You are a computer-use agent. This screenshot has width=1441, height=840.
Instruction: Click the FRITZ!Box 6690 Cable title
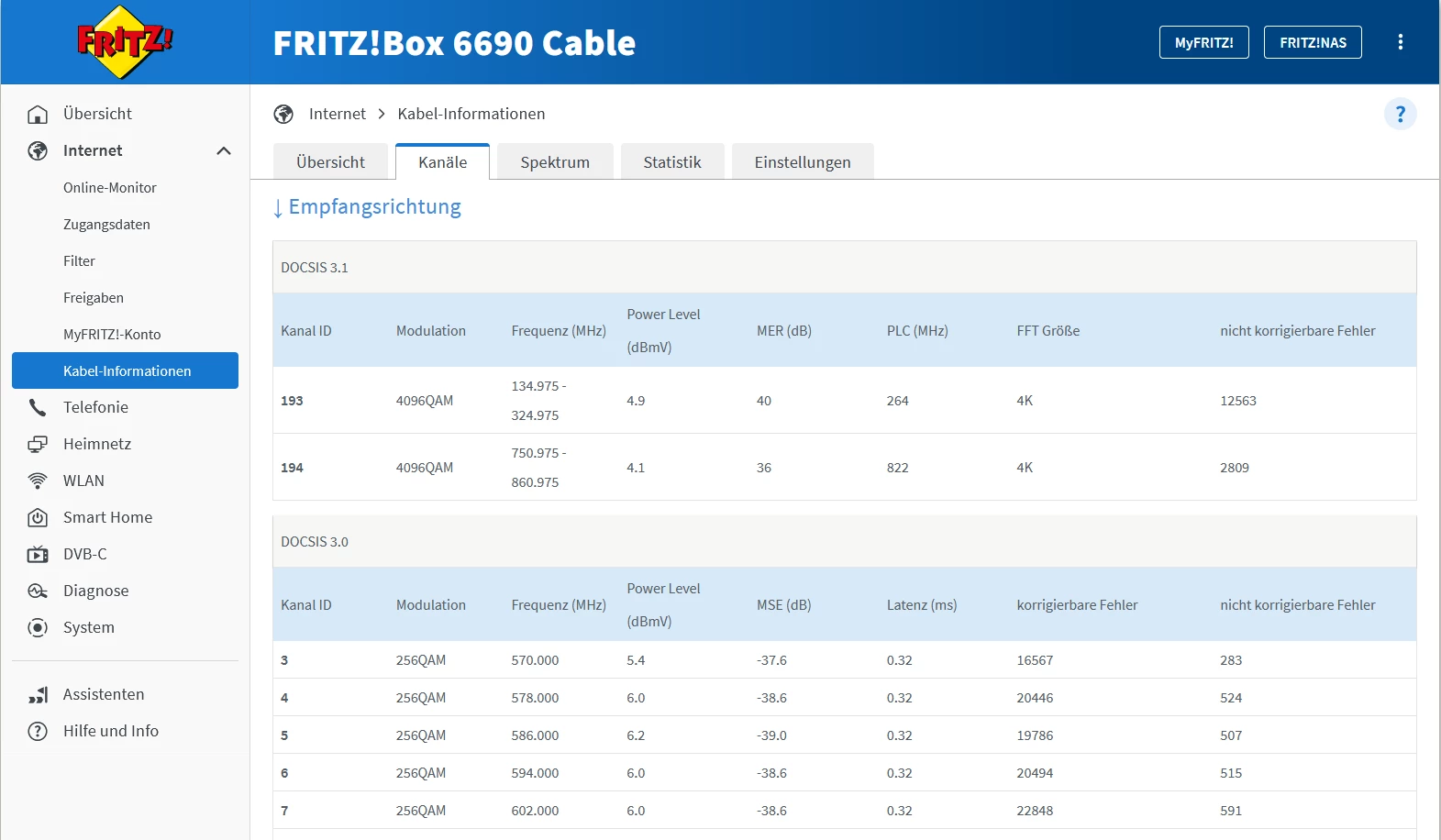coord(454,43)
